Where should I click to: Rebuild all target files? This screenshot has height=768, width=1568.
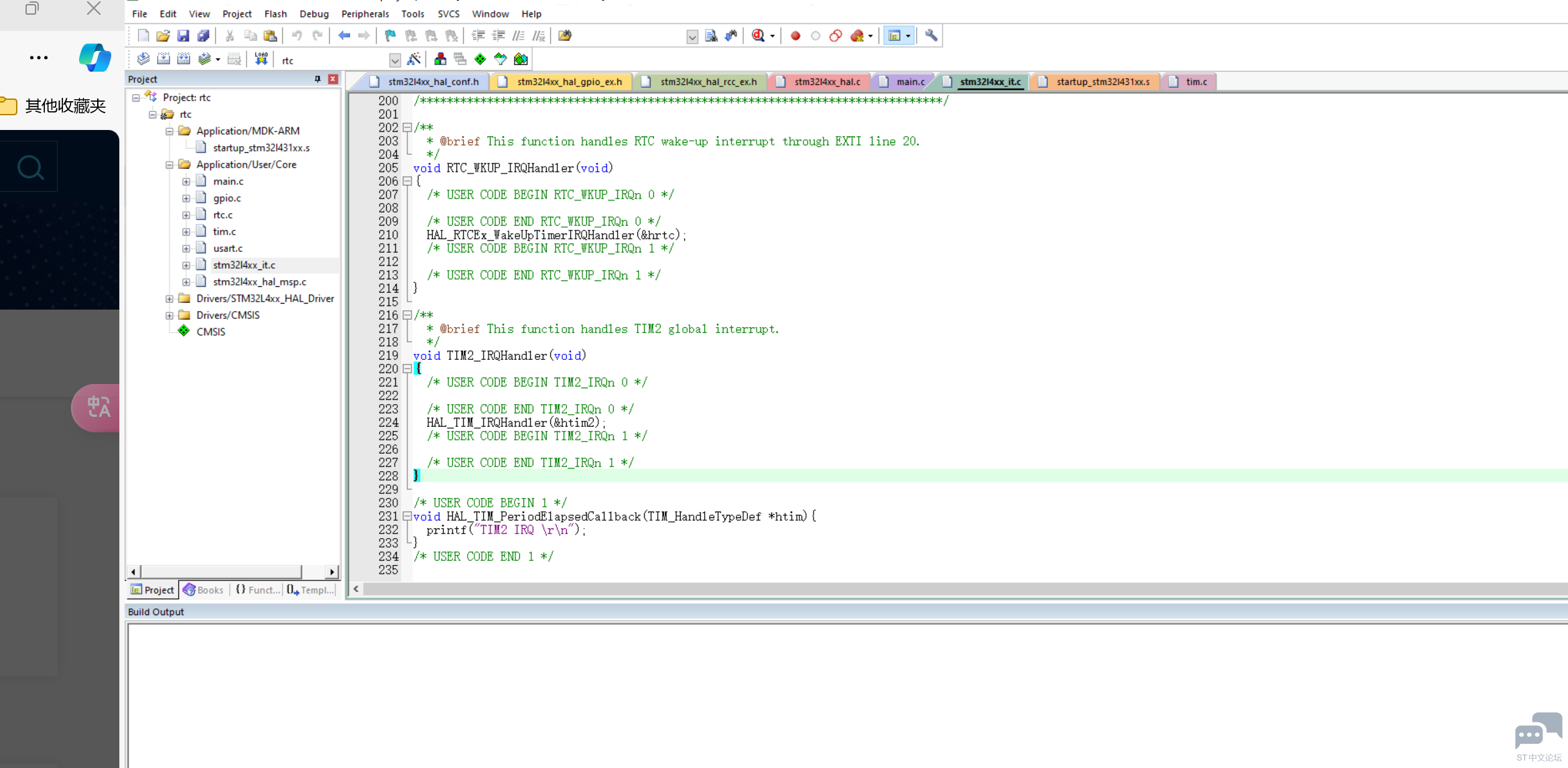pos(183,59)
